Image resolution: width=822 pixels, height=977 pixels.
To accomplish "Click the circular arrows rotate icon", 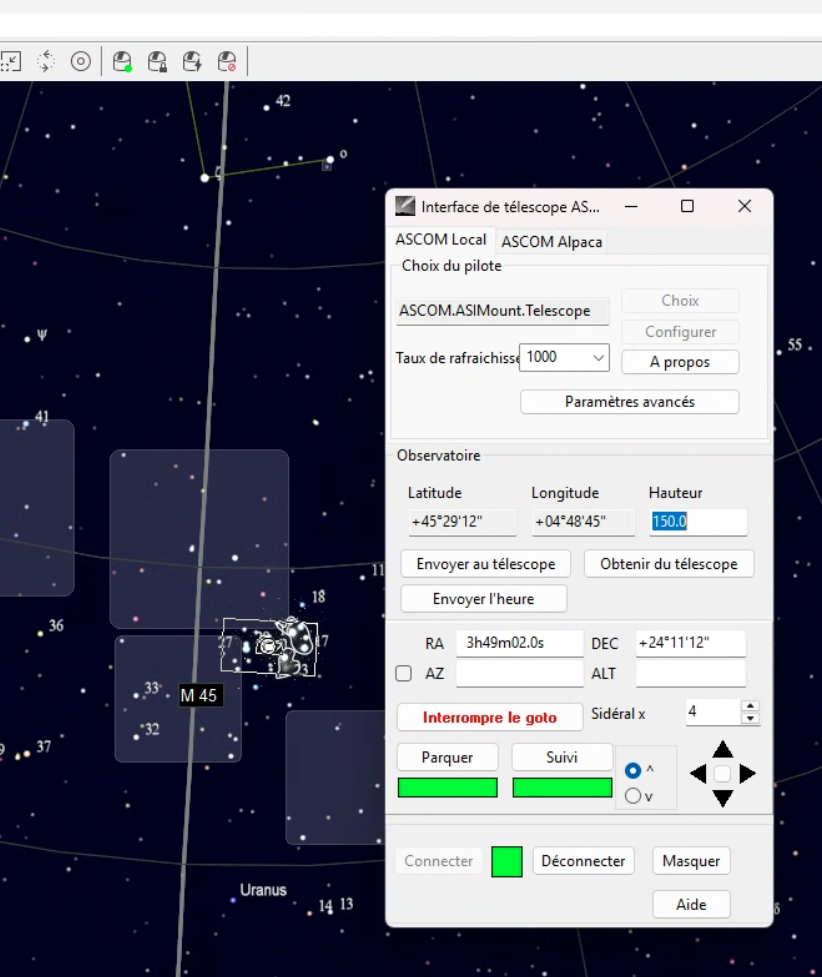I will point(45,62).
